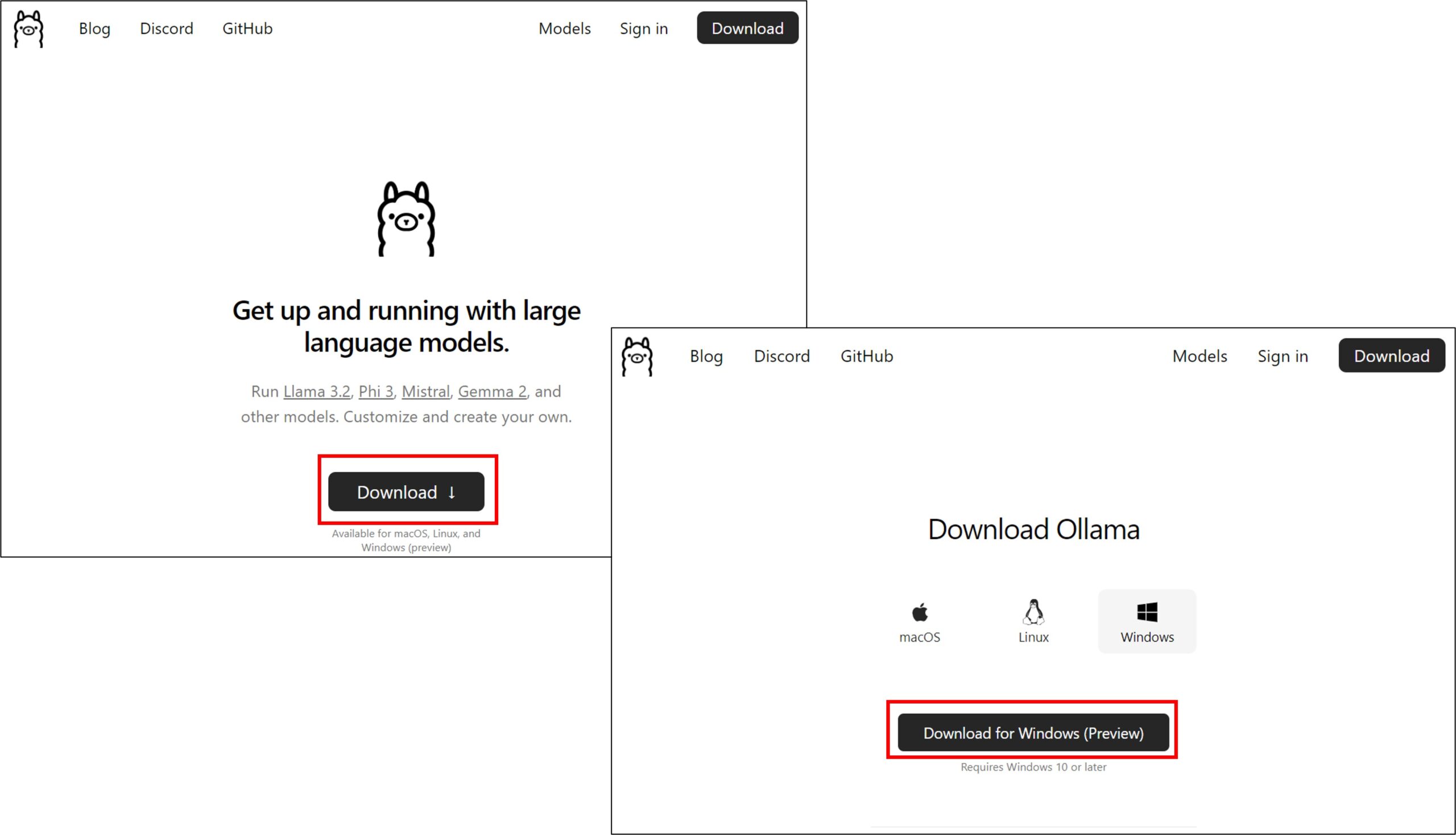The width and height of the screenshot is (1456, 835).
Task: Click Download for Windows (Preview) button
Action: (x=1033, y=733)
